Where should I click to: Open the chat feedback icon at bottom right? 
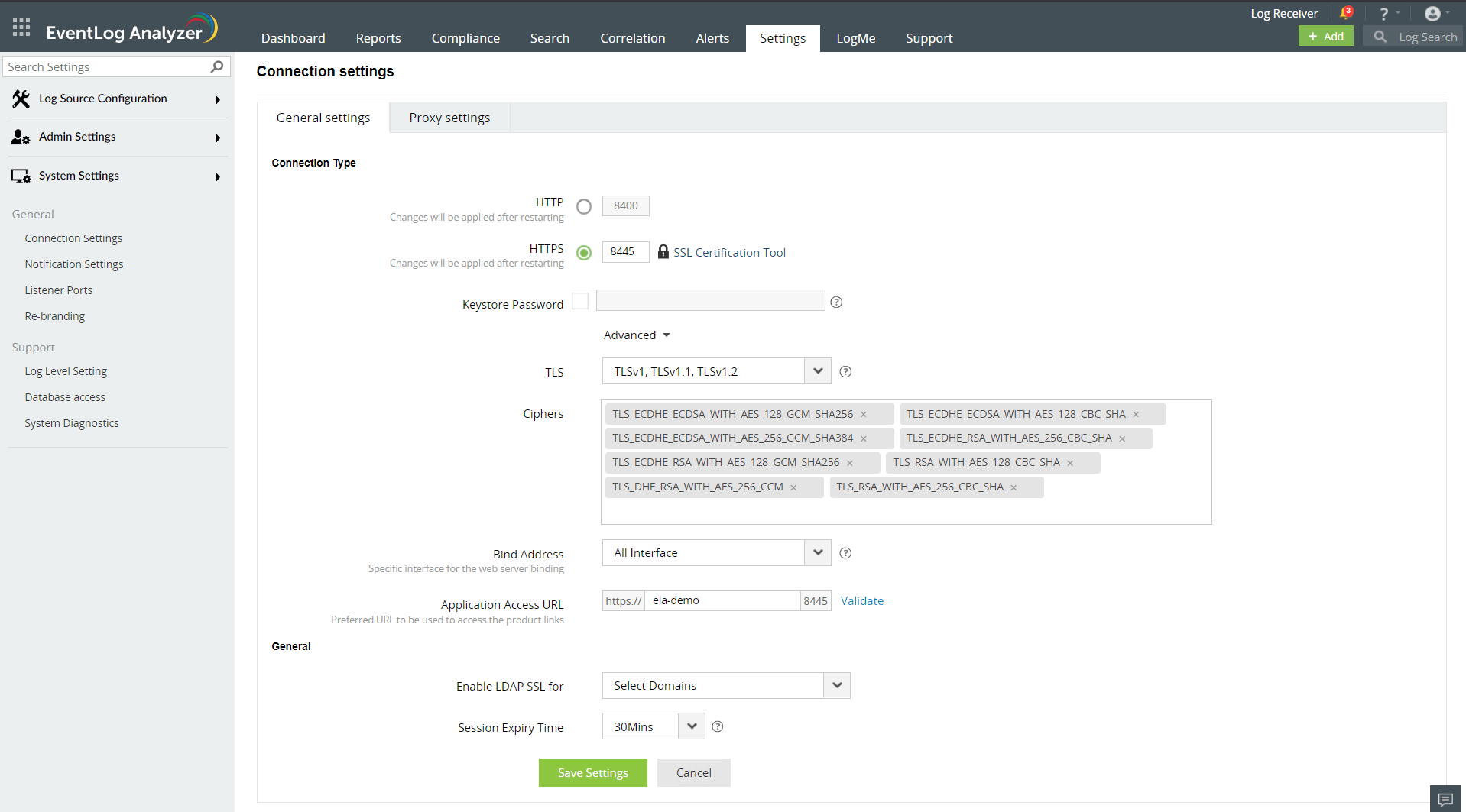click(1445, 799)
